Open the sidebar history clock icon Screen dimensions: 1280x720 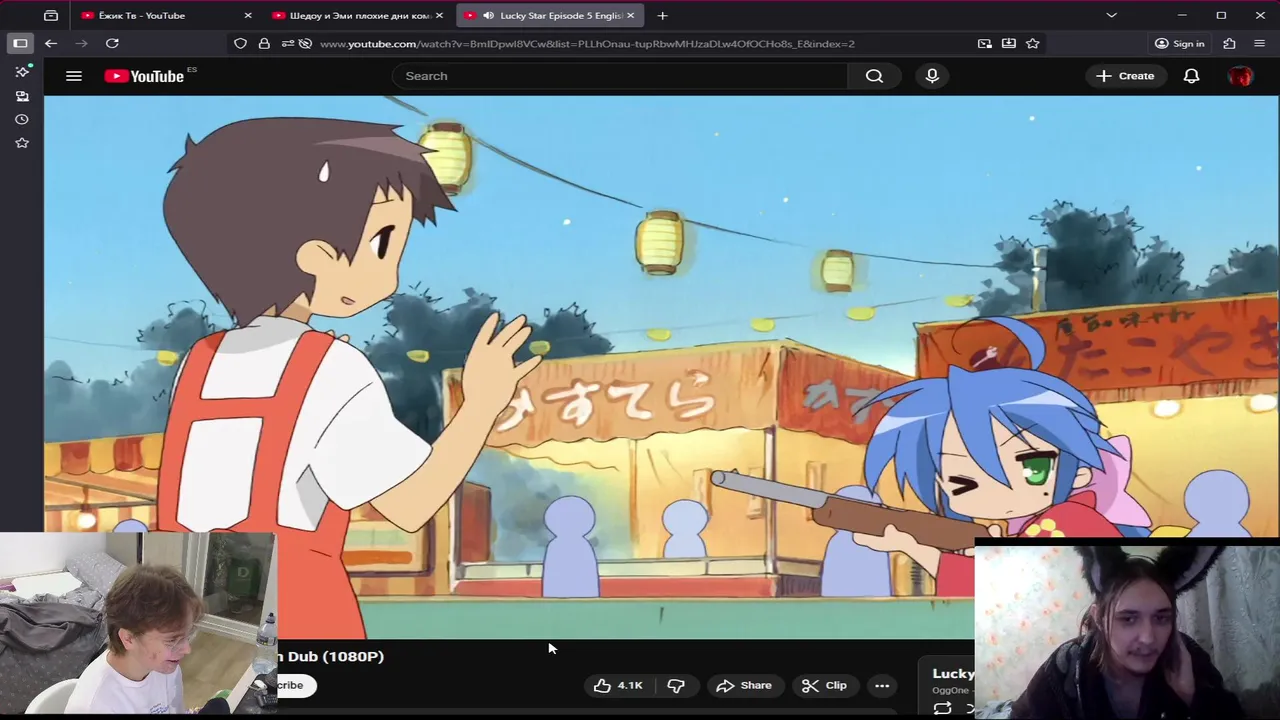(22, 119)
